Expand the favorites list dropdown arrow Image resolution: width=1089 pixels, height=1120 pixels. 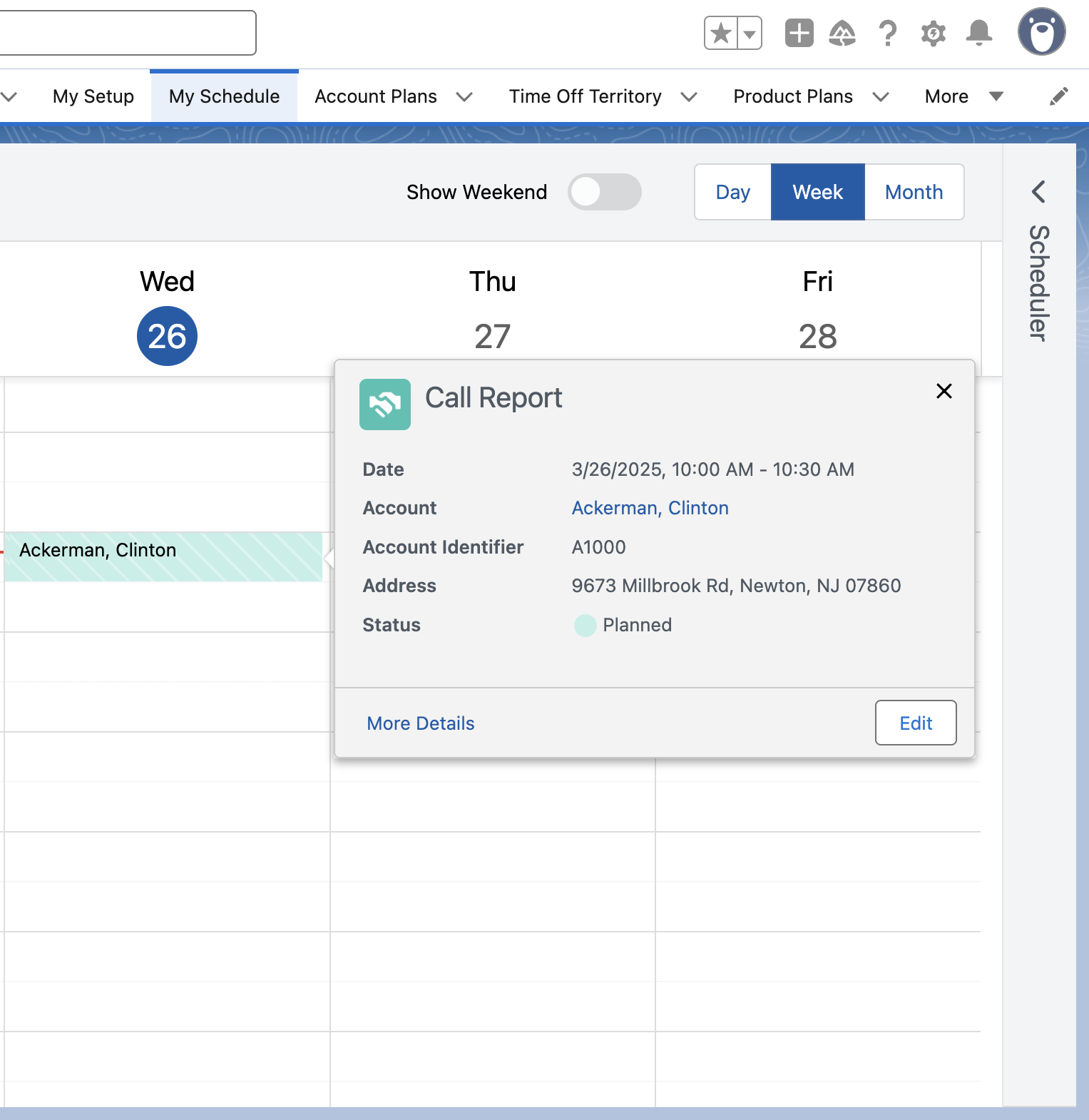point(750,34)
